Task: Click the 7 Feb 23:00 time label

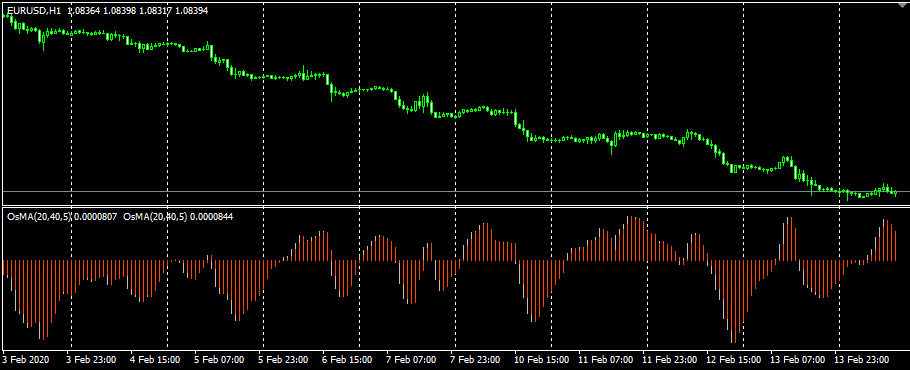Action: 475,360
